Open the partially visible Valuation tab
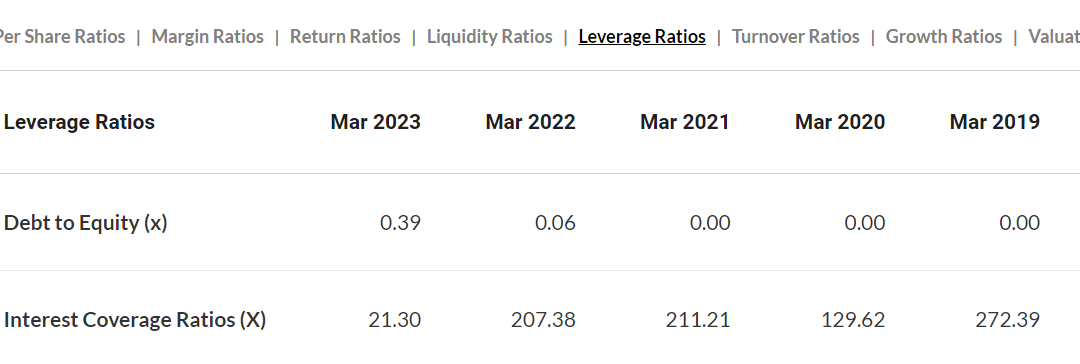This screenshot has width=1080, height=364. [1054, 37]
